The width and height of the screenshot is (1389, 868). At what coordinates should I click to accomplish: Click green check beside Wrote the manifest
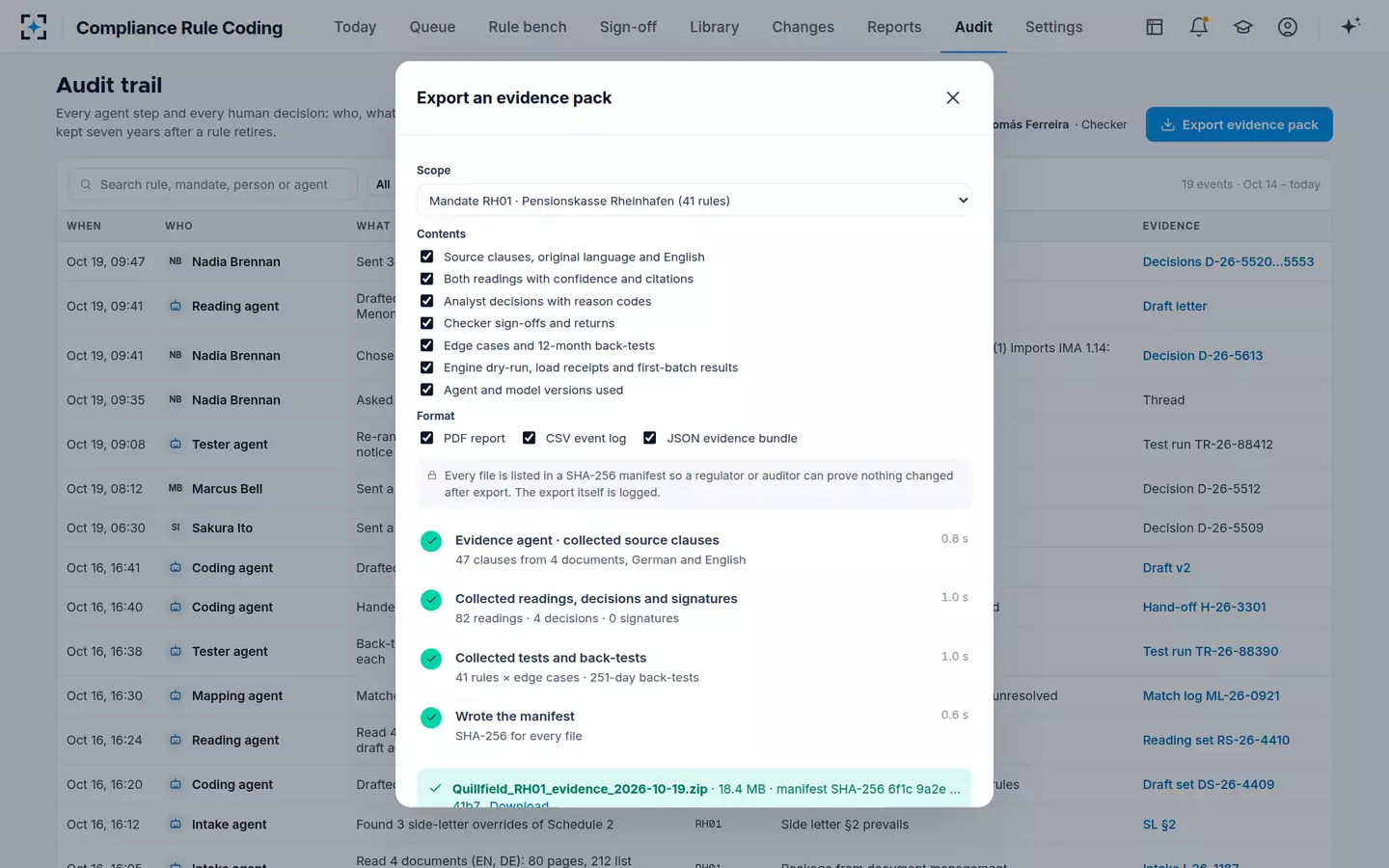[431, 718]
